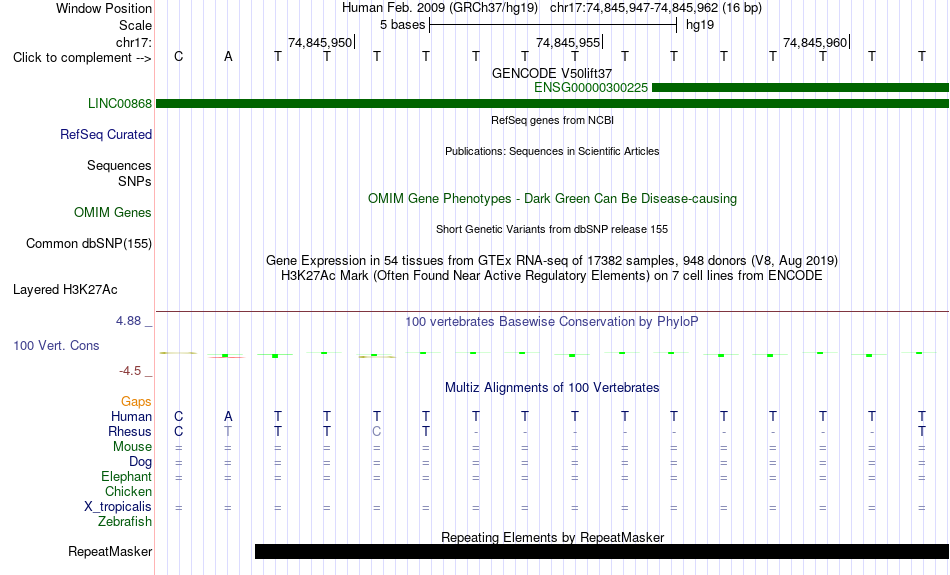
Task: Click the '5 bases' scale bar
Action: click(x=553, y=25)
